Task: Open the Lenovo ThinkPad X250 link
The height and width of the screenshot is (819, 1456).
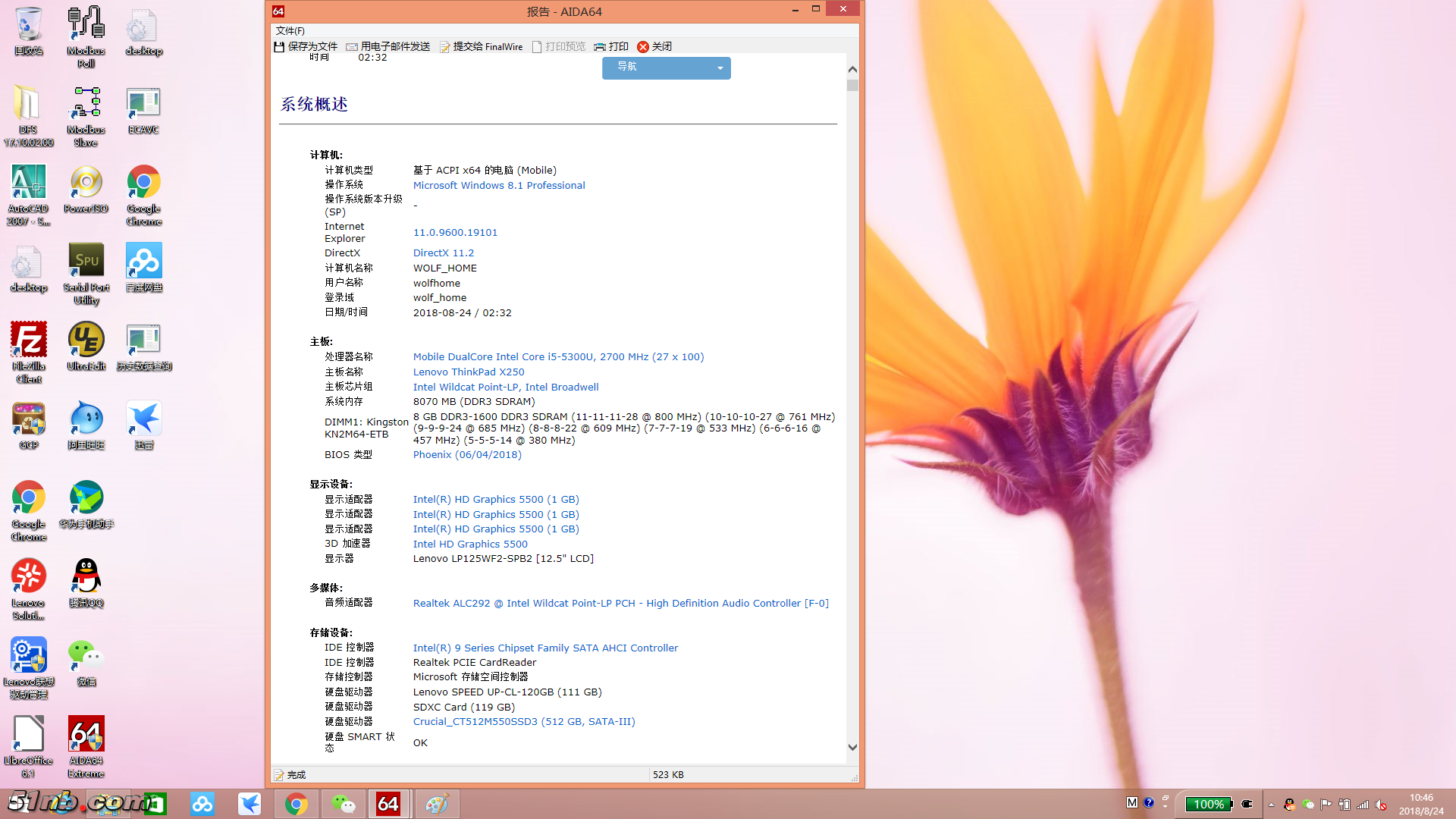Action: (469, 372)
